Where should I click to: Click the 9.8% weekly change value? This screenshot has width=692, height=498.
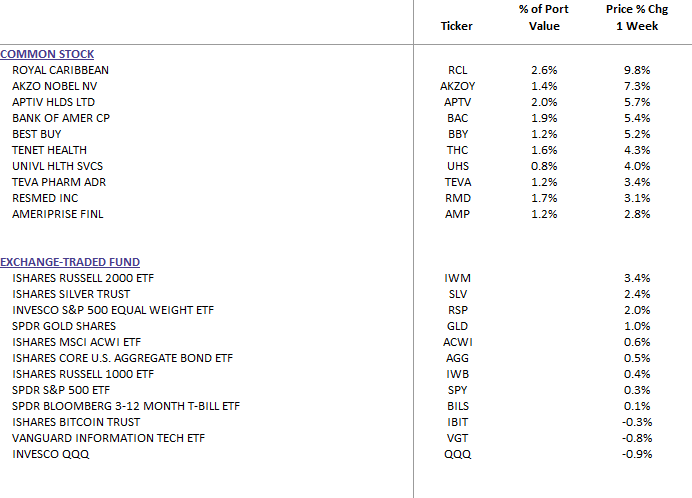[637, 70]
